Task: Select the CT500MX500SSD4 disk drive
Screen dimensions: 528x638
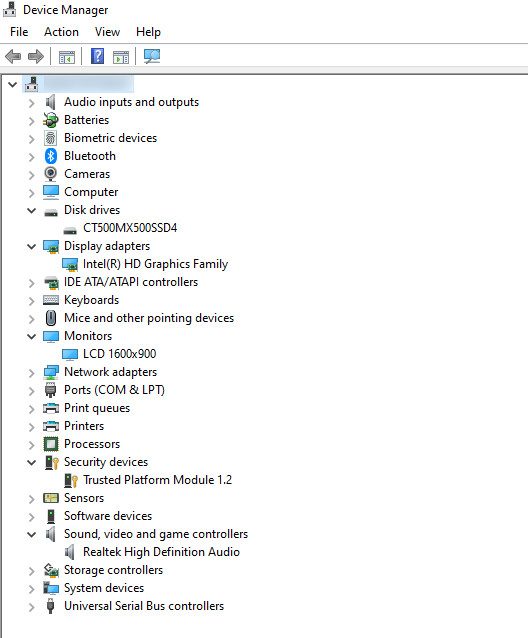Action: click(130, 228)
